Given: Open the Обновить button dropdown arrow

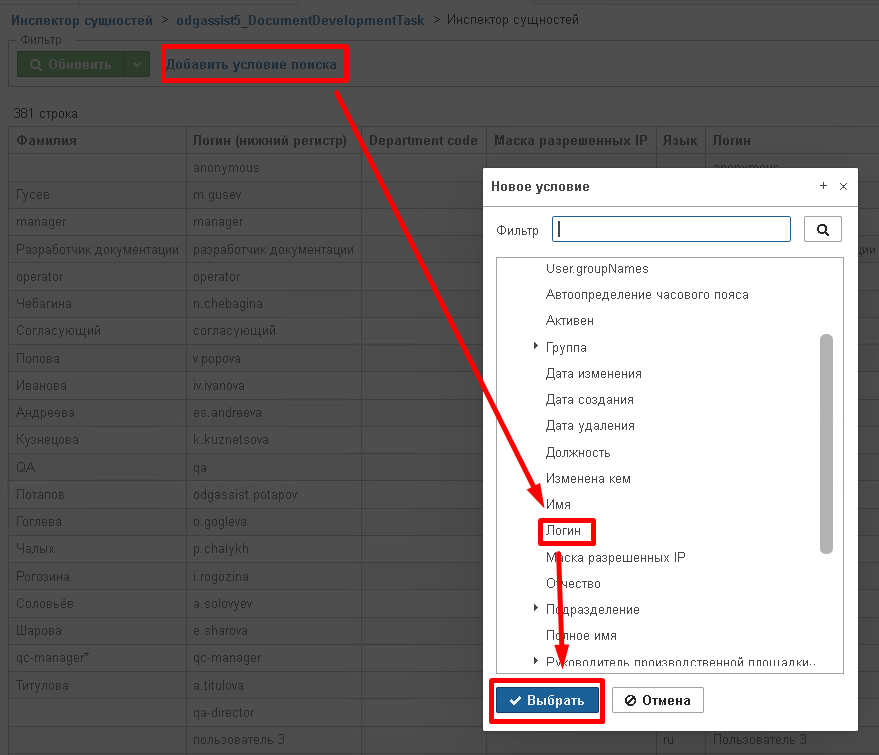Looking at the screenshot, I should (x=137, y=64).
